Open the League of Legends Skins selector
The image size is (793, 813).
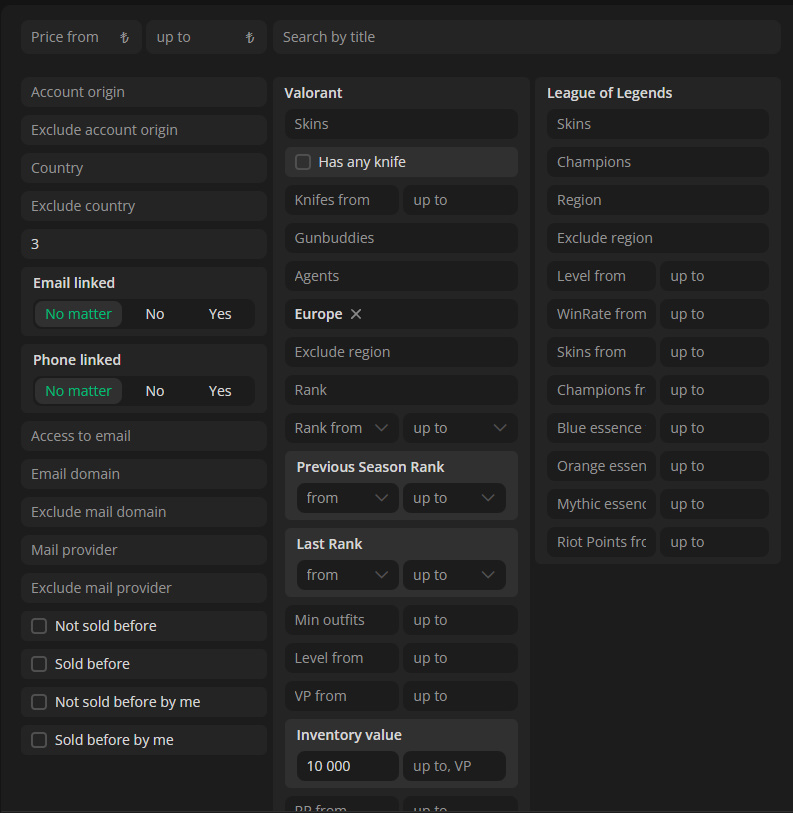click(658, 124)
